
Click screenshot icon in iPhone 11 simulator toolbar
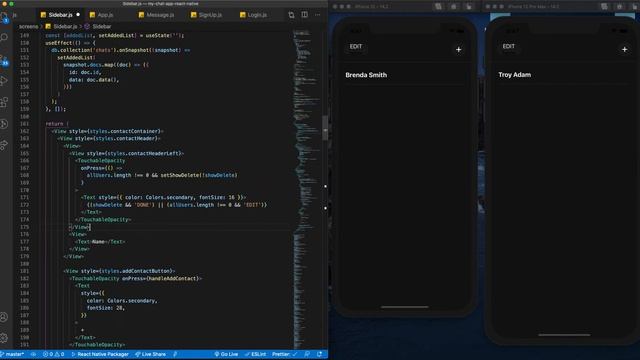pos(438,7)
